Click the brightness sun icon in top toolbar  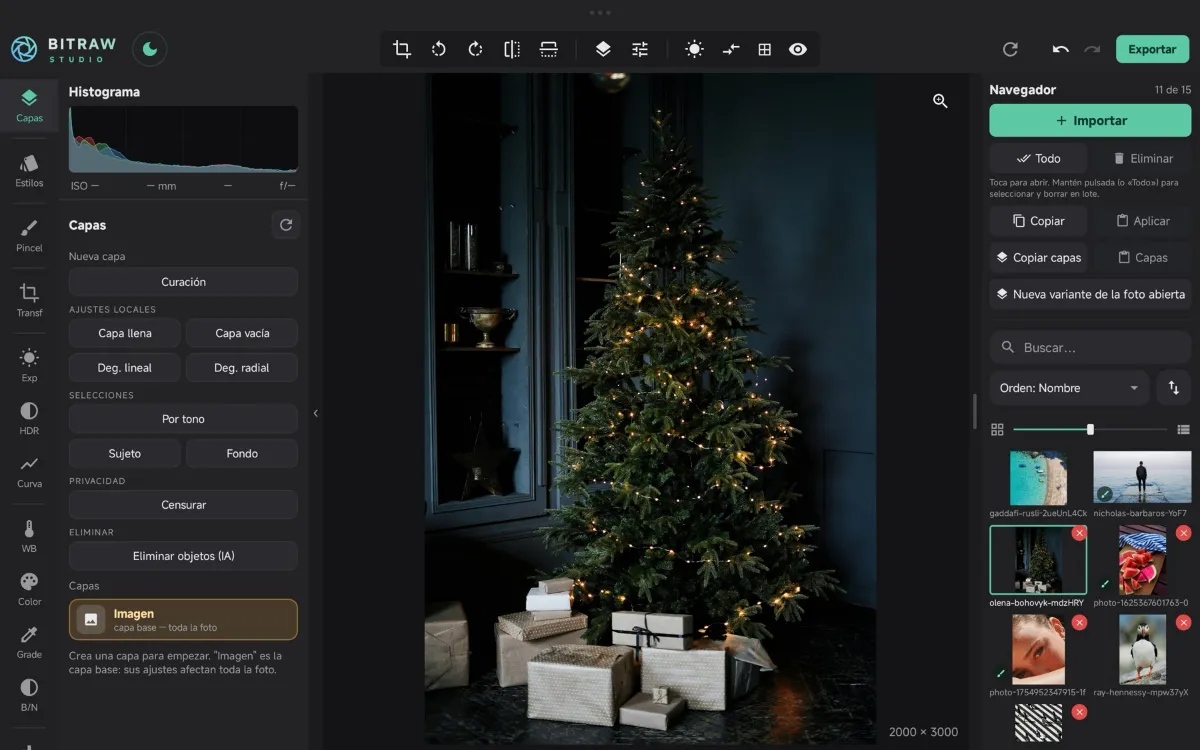pyautogui.click(x=694, y=49)
